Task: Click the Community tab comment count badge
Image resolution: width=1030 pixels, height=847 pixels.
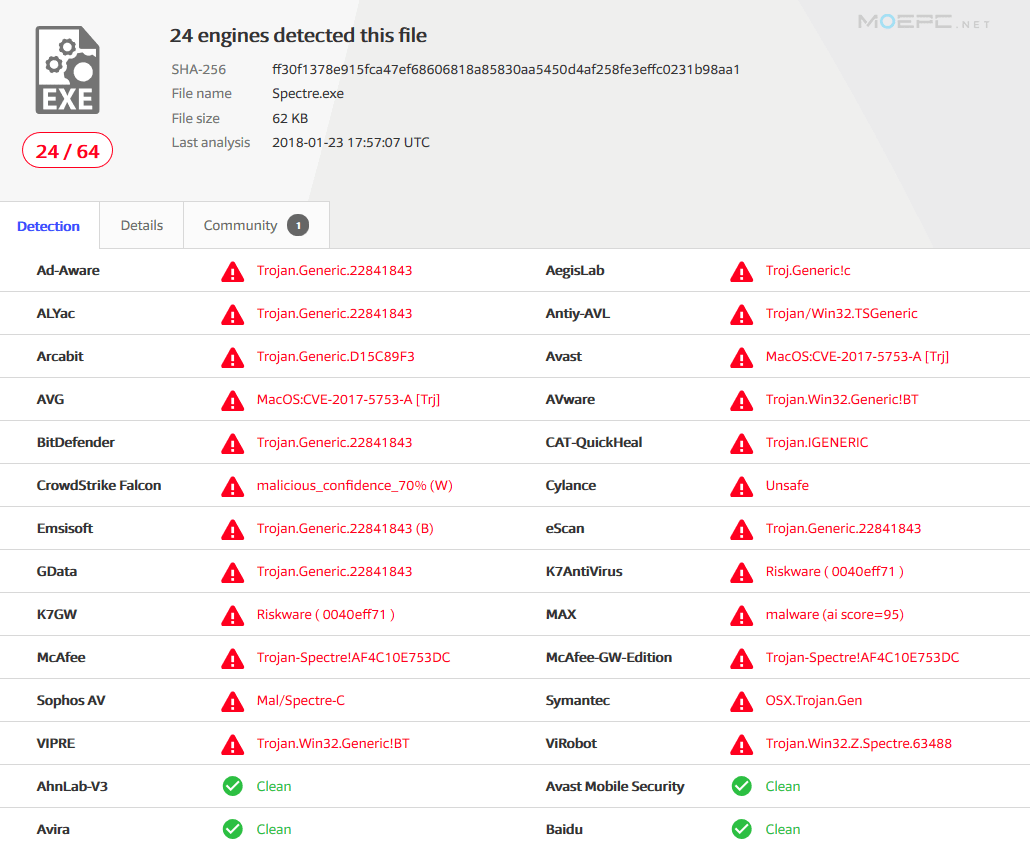Action: (x=298, y=225)
